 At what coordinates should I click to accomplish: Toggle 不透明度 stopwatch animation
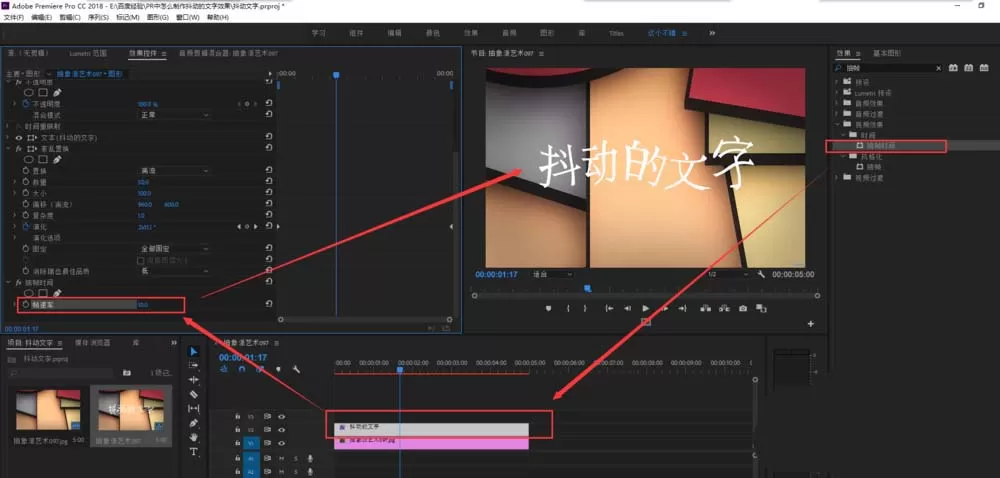[x=26, y=103]
